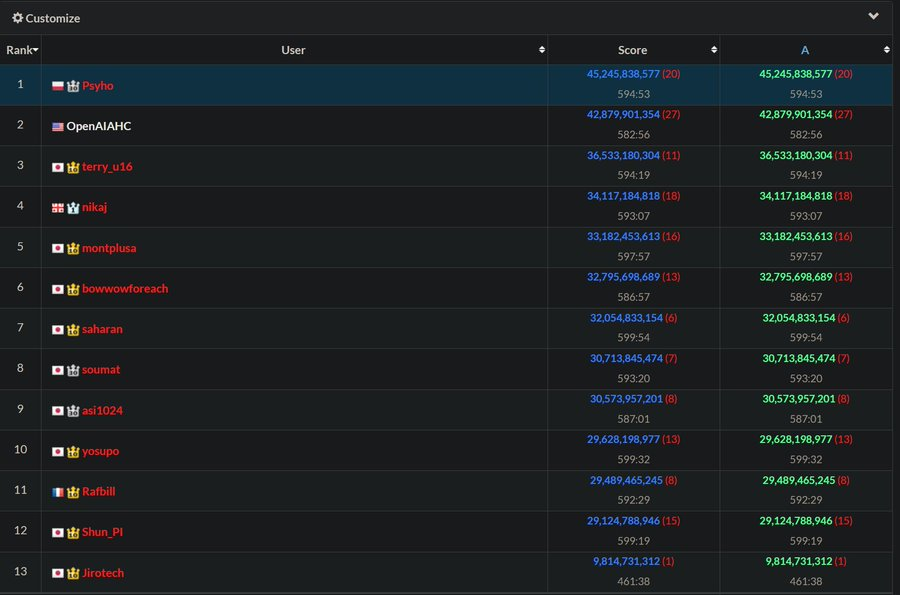Viewport: 900px width, 595px height.
Task: Sort by problem A column arrows
Action: pos(886,50)
